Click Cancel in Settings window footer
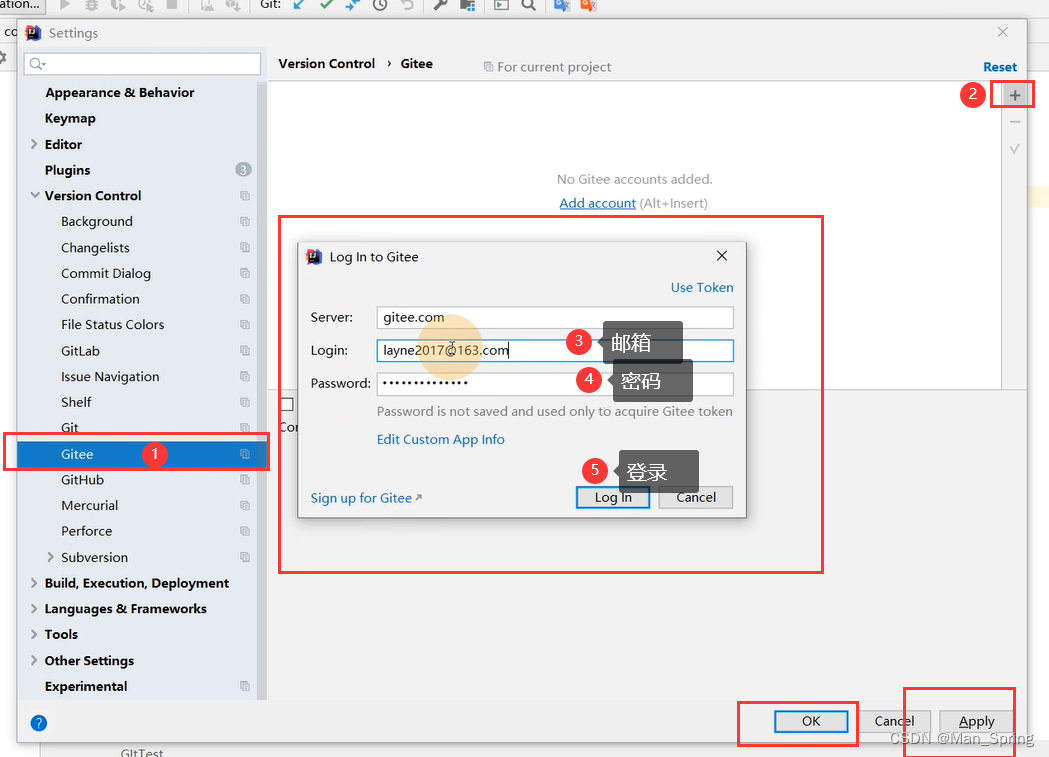The image size is (1049, 757). click(894, 721)
